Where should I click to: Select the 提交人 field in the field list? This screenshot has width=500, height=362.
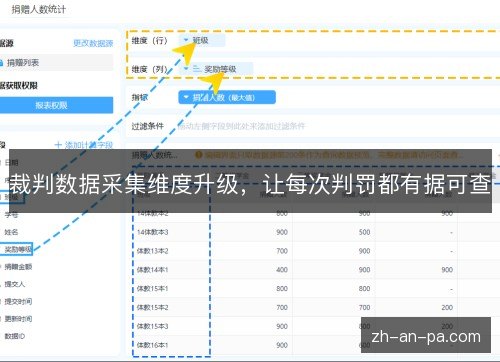click(x=15, y=284)
